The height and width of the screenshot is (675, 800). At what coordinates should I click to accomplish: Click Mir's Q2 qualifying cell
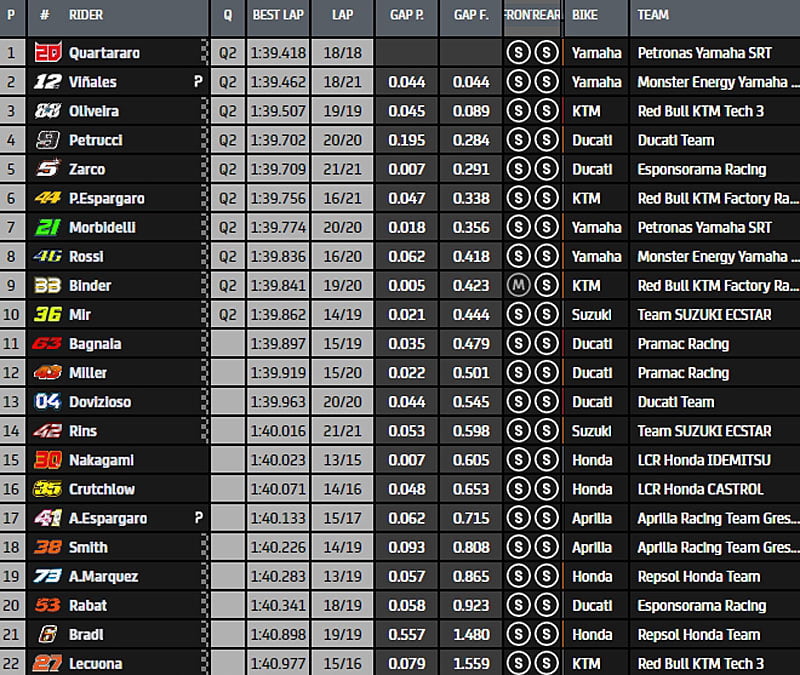228,314
